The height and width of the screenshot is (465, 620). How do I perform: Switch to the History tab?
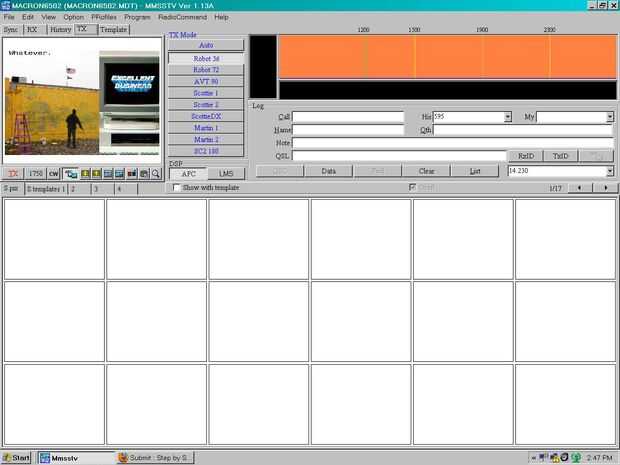click(x=60, y=30)
